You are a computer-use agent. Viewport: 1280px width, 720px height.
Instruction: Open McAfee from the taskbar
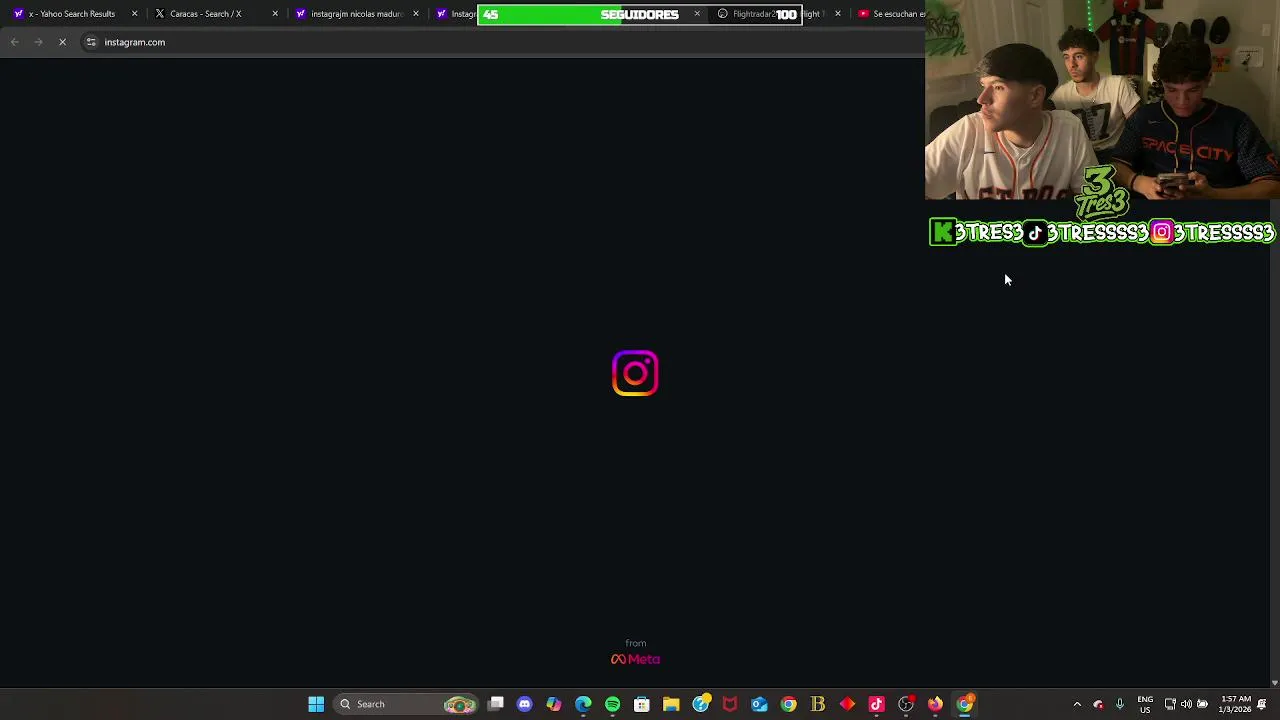tap(730, 704)
